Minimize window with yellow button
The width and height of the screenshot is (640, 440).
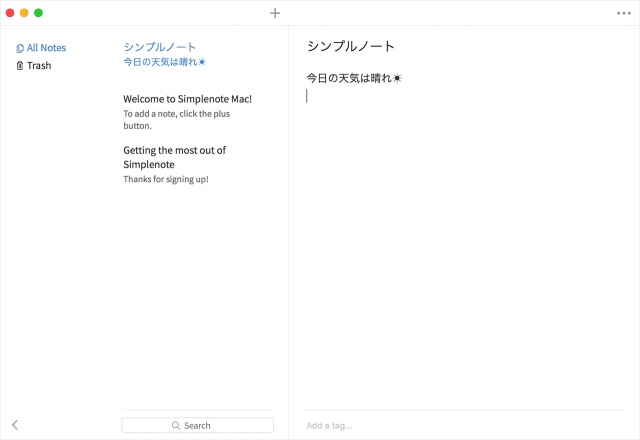click(x=24, y=13)
